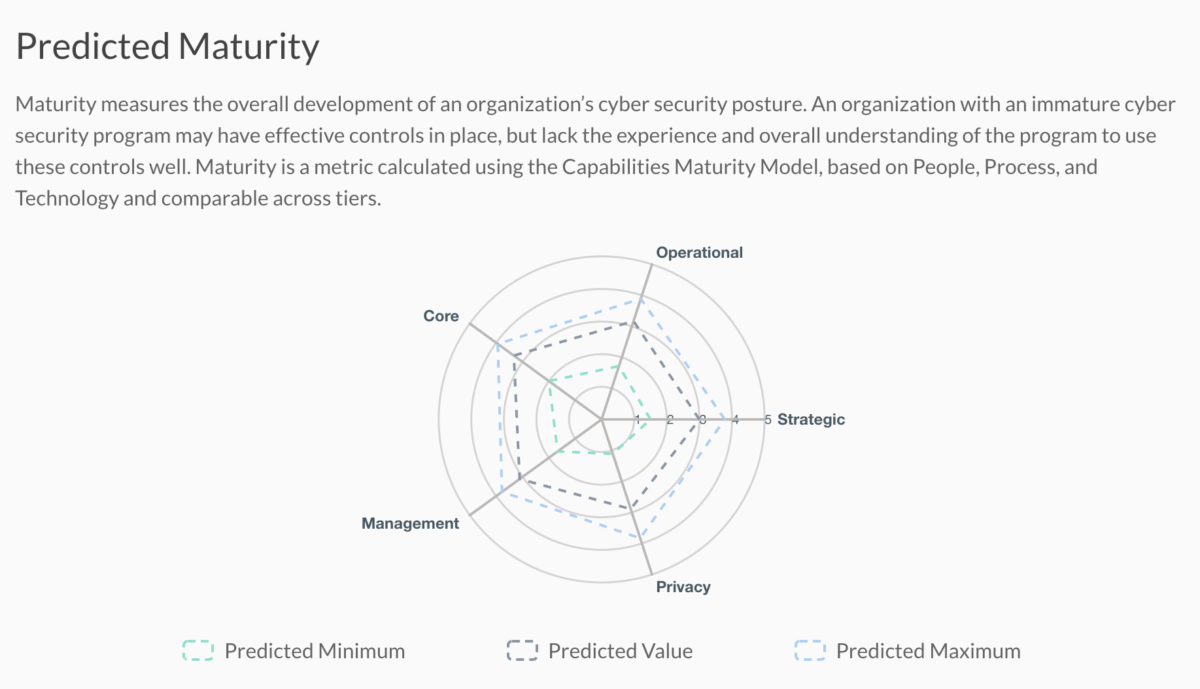Select the Strategic axis label
Viewport: 1200px width, 689px height.
(x=811, y=419)
